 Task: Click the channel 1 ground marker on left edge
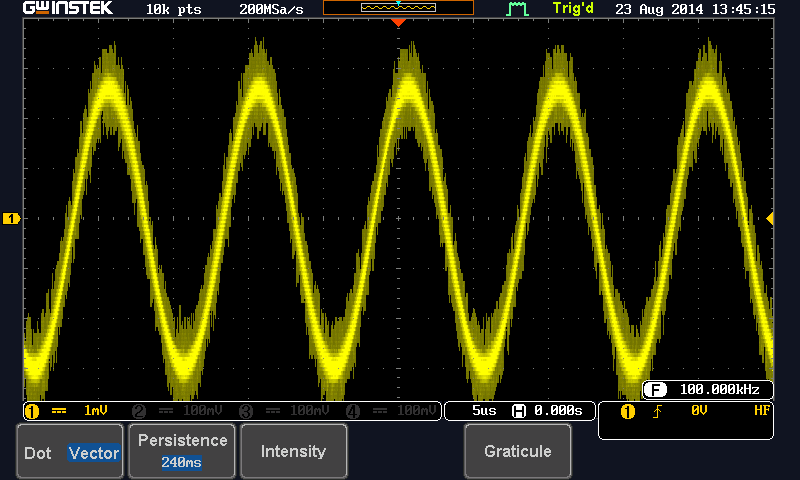(x=11, y=218)
